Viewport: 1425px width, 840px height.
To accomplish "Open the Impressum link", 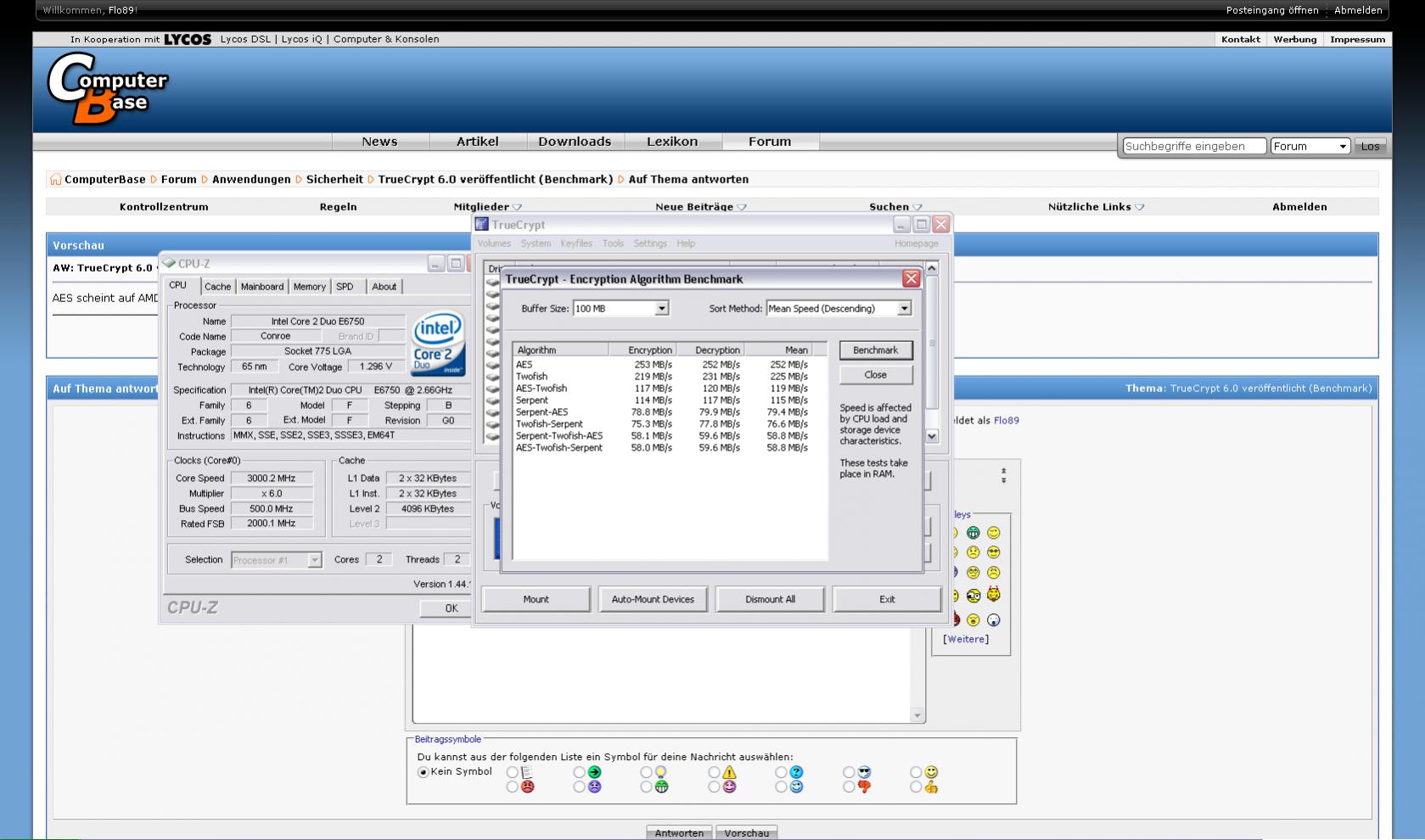I will tap(1357, 39).
